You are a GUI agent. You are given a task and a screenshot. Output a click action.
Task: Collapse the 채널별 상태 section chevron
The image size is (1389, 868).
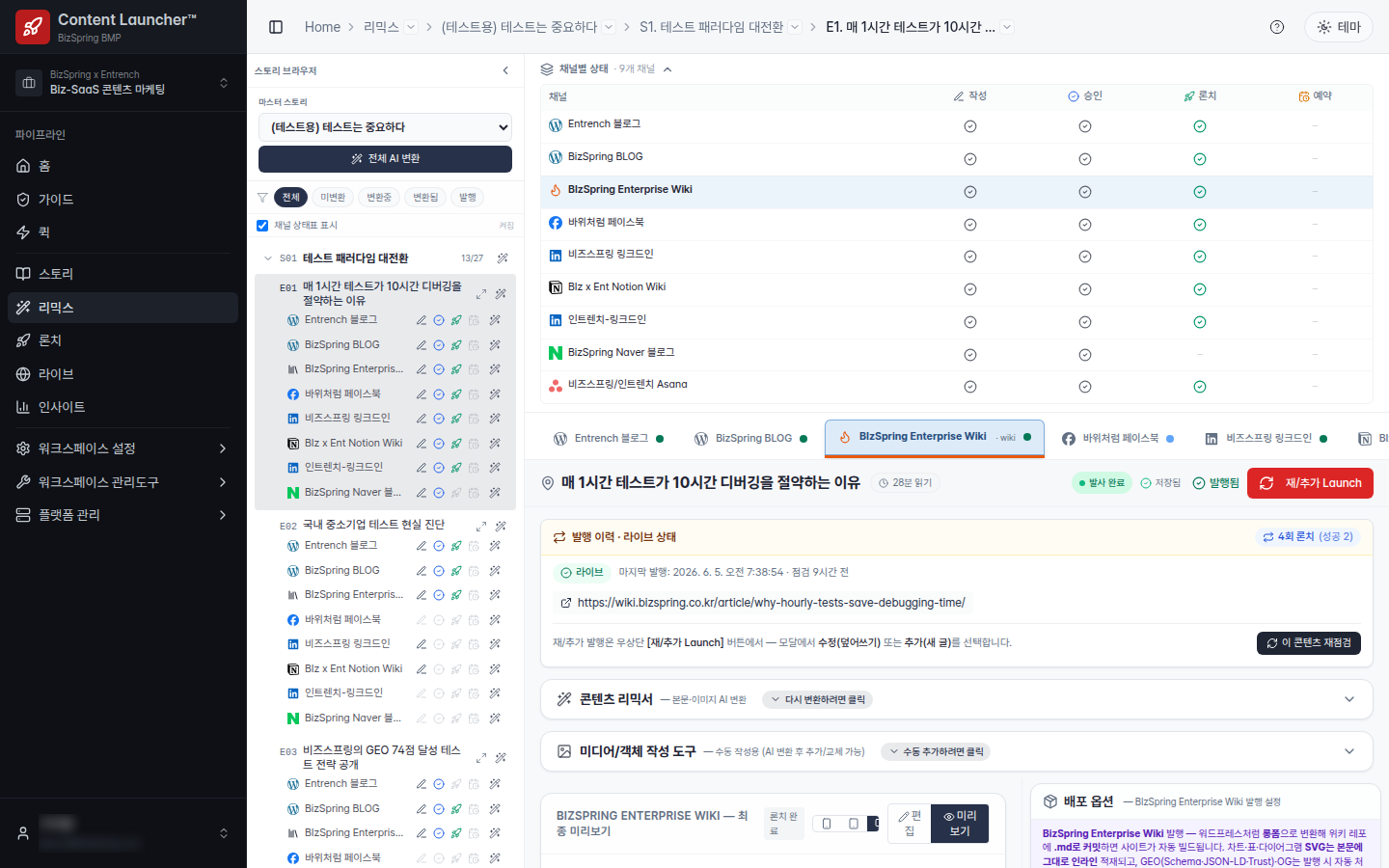667,69
